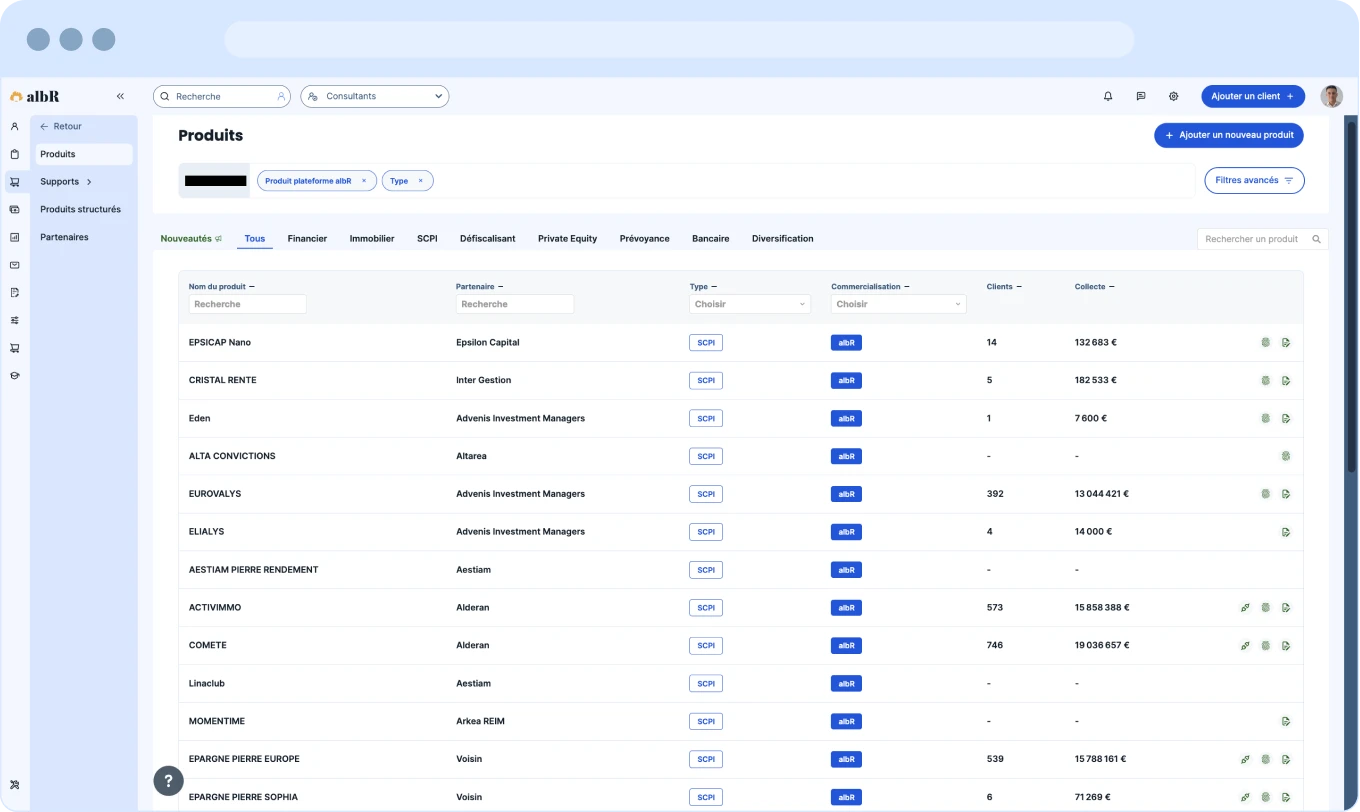Collapse the sidebar with the double-chevron icon
The image size is (1360, 812).
click(x=120, y=96)
